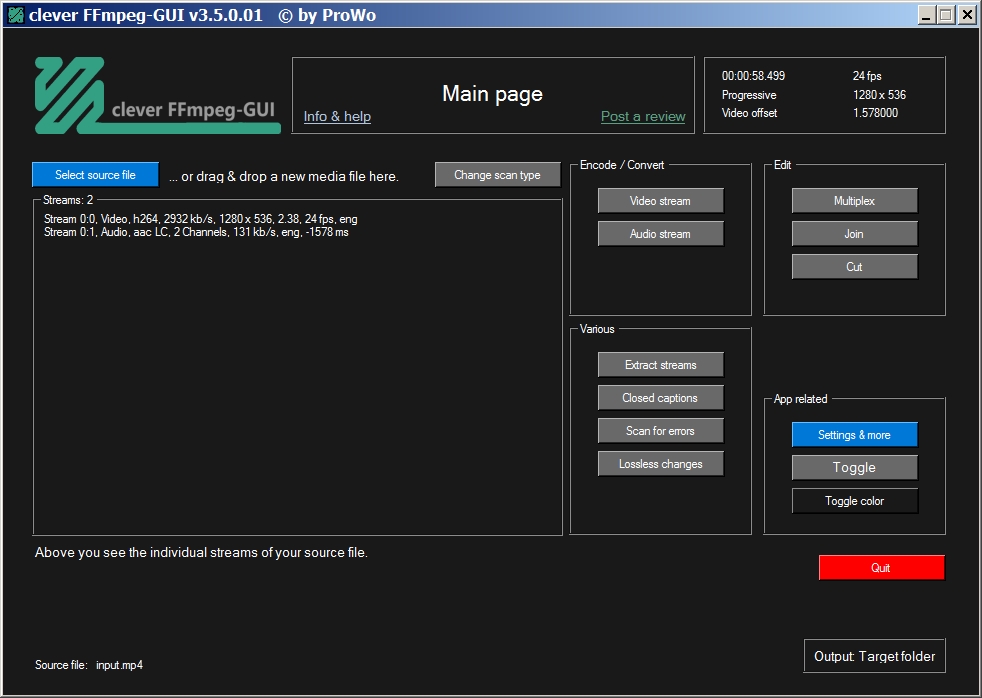Click the Toggle color button
The height and width of the screenshot is (698, 982).
click(x=854, y=501)
